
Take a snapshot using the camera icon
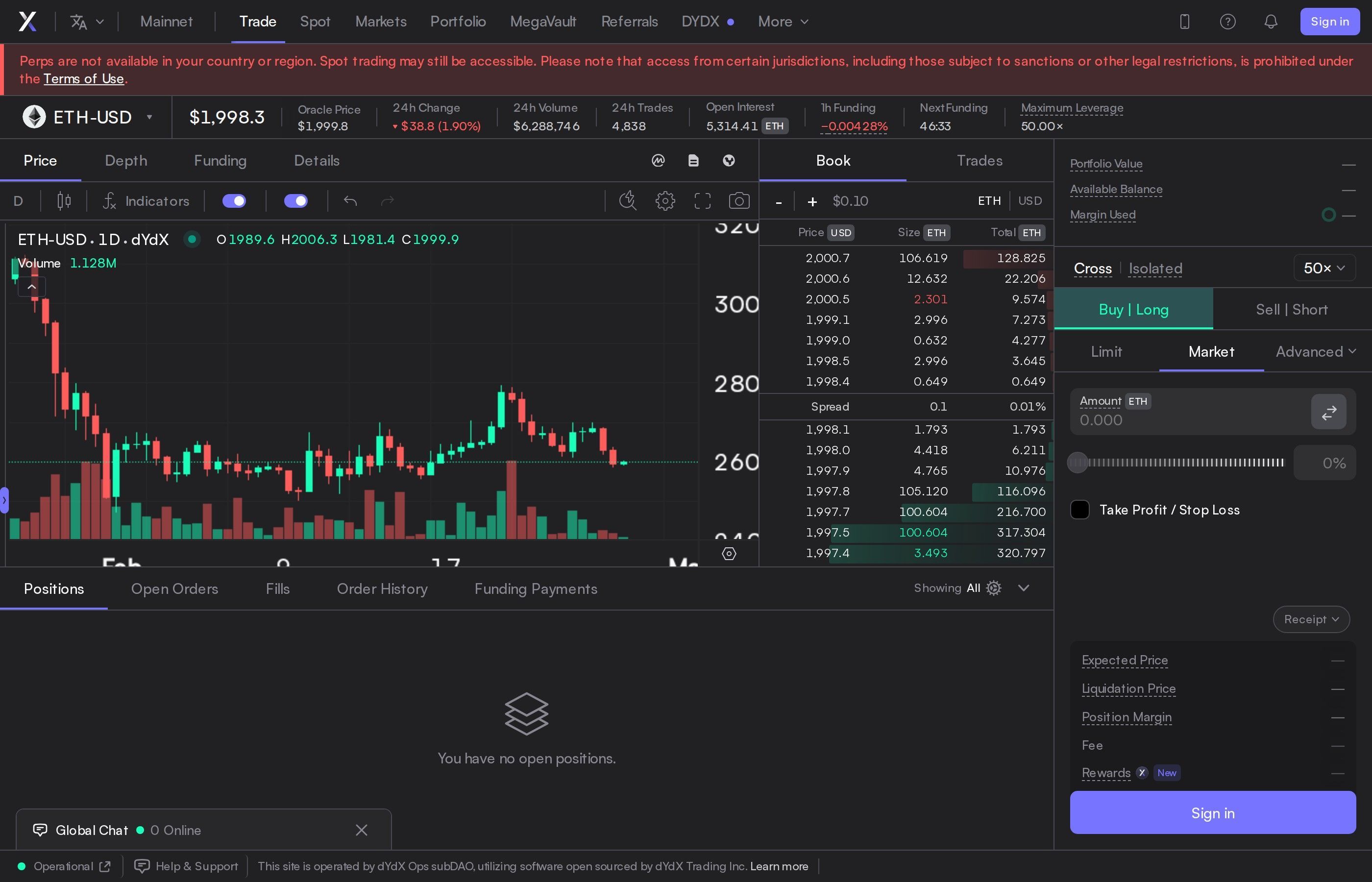coord(739,201)
